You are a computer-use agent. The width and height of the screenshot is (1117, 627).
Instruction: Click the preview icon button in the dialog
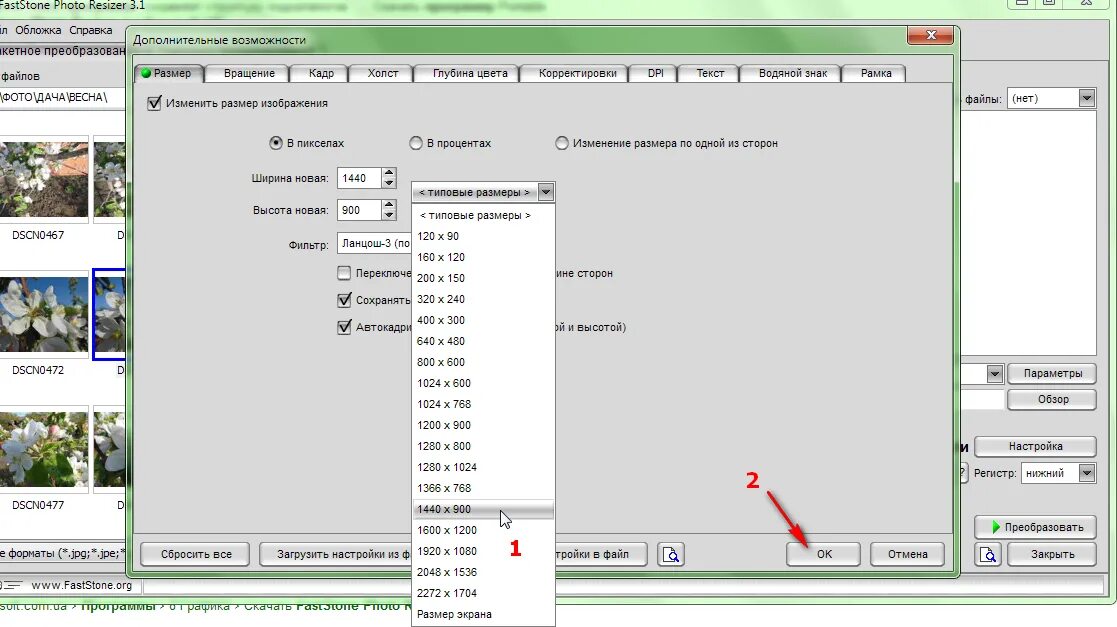click(x=671, y=554)
